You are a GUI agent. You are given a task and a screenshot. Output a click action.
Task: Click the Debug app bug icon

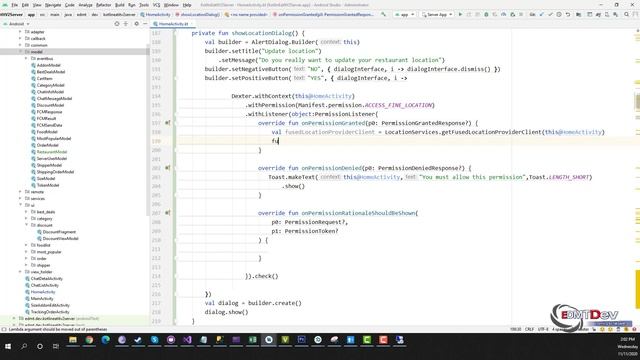point(486,14)
